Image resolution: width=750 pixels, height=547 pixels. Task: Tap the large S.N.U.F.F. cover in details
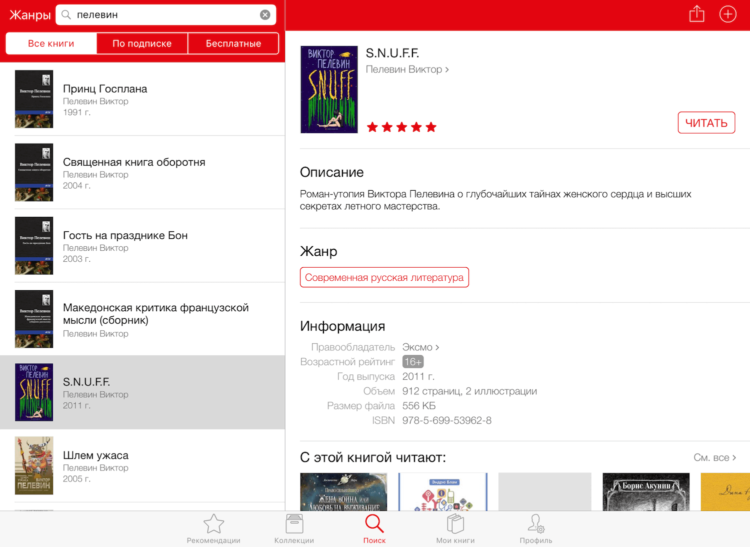coord(329,89)
